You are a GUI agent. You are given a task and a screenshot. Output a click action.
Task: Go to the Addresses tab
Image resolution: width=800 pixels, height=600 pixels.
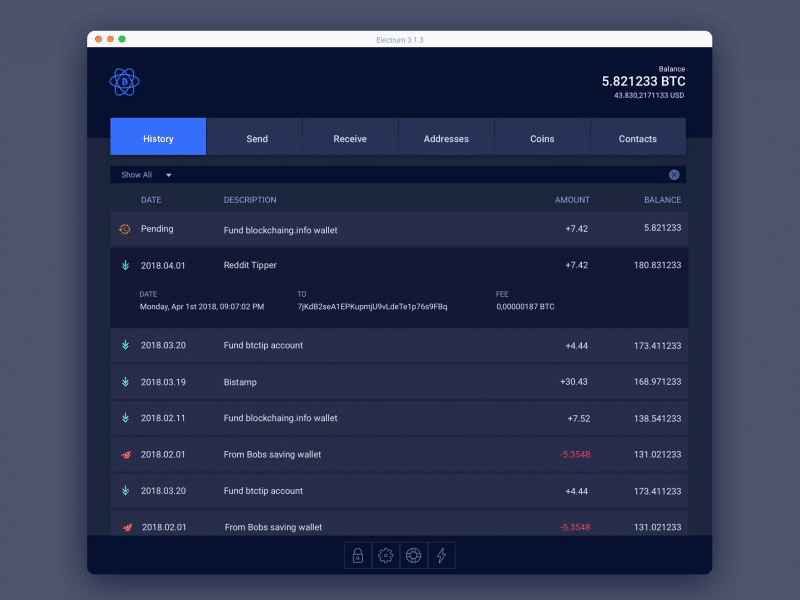pos(446,138)
